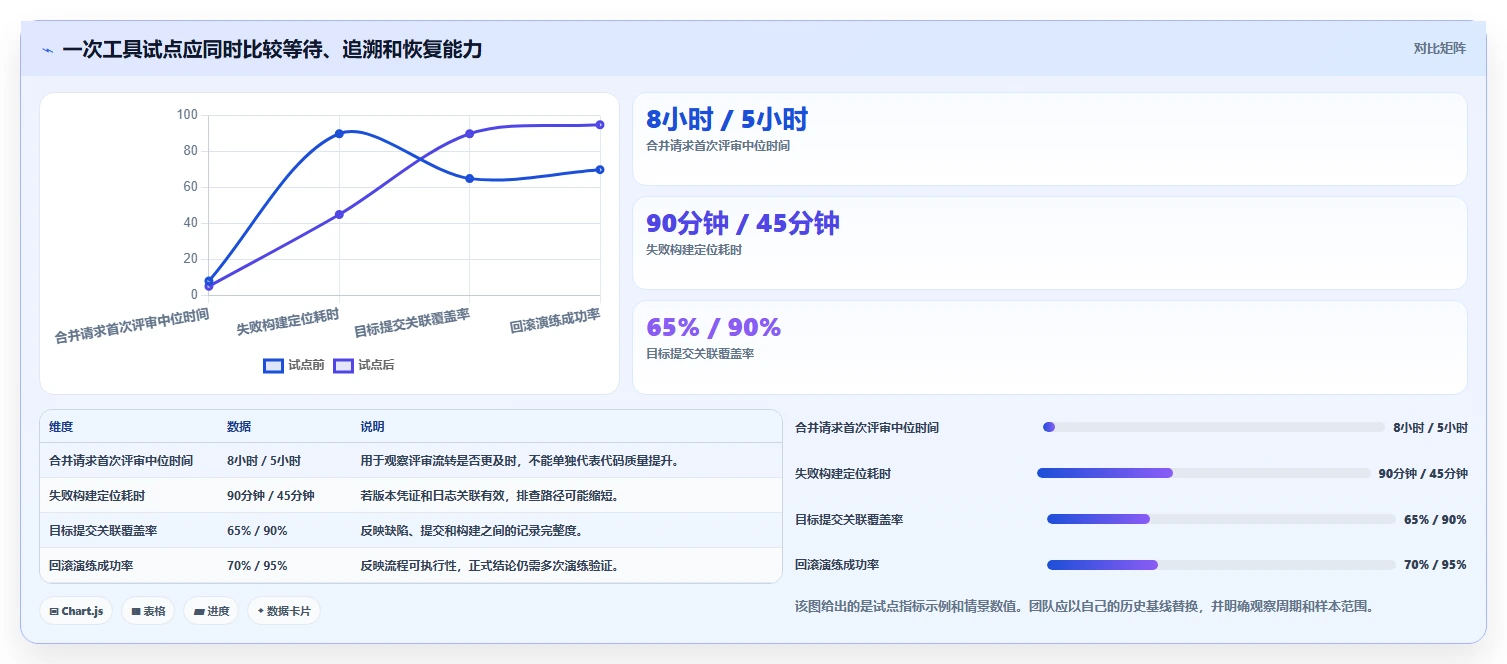Select the 说明 column header
1507x664 pixels.
[x=372, y=427]
